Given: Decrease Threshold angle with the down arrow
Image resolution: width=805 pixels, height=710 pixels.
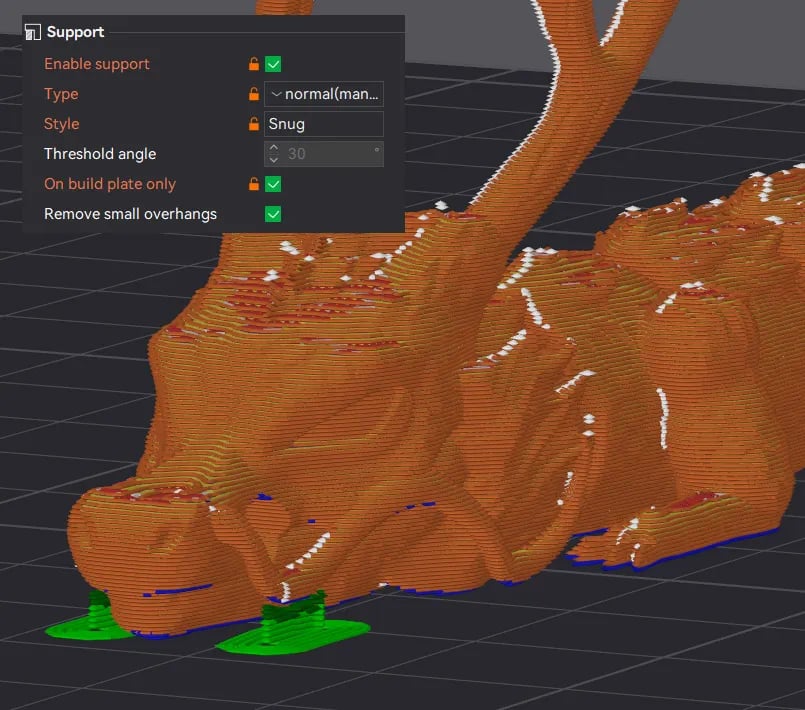Looking at the screenshot, I should coord(274,160).
